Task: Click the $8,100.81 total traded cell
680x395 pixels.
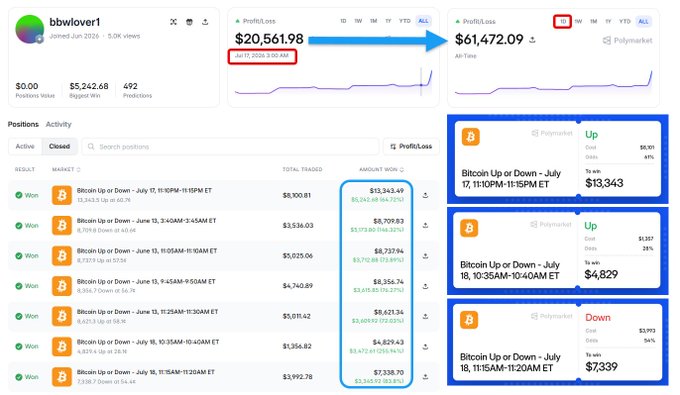Action: tap(297, 196)
